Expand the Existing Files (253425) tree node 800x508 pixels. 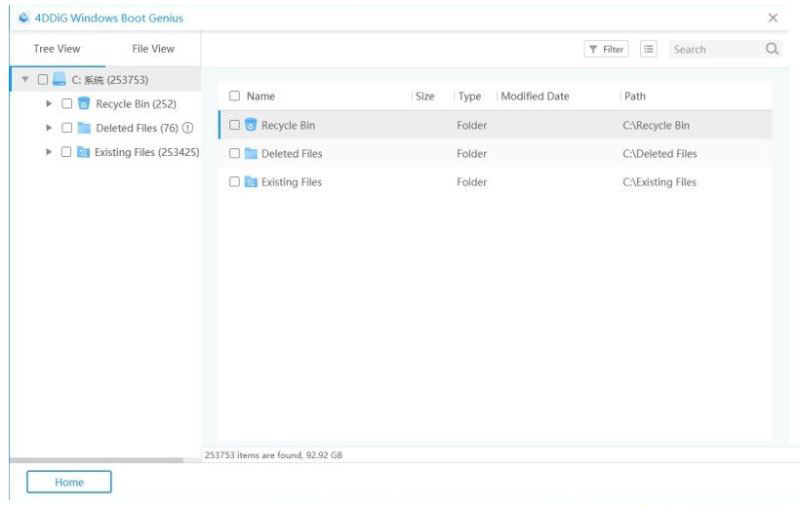(x=49, y=151)
